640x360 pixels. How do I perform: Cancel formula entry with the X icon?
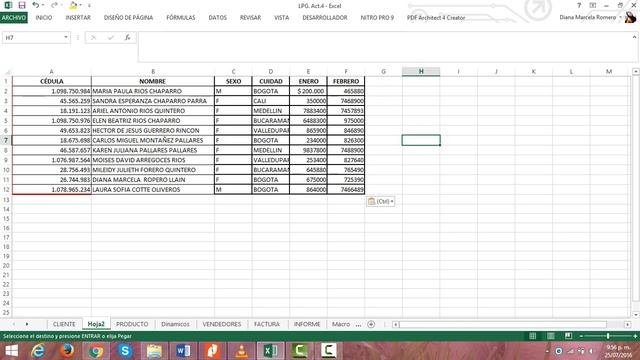pos(93,38)
